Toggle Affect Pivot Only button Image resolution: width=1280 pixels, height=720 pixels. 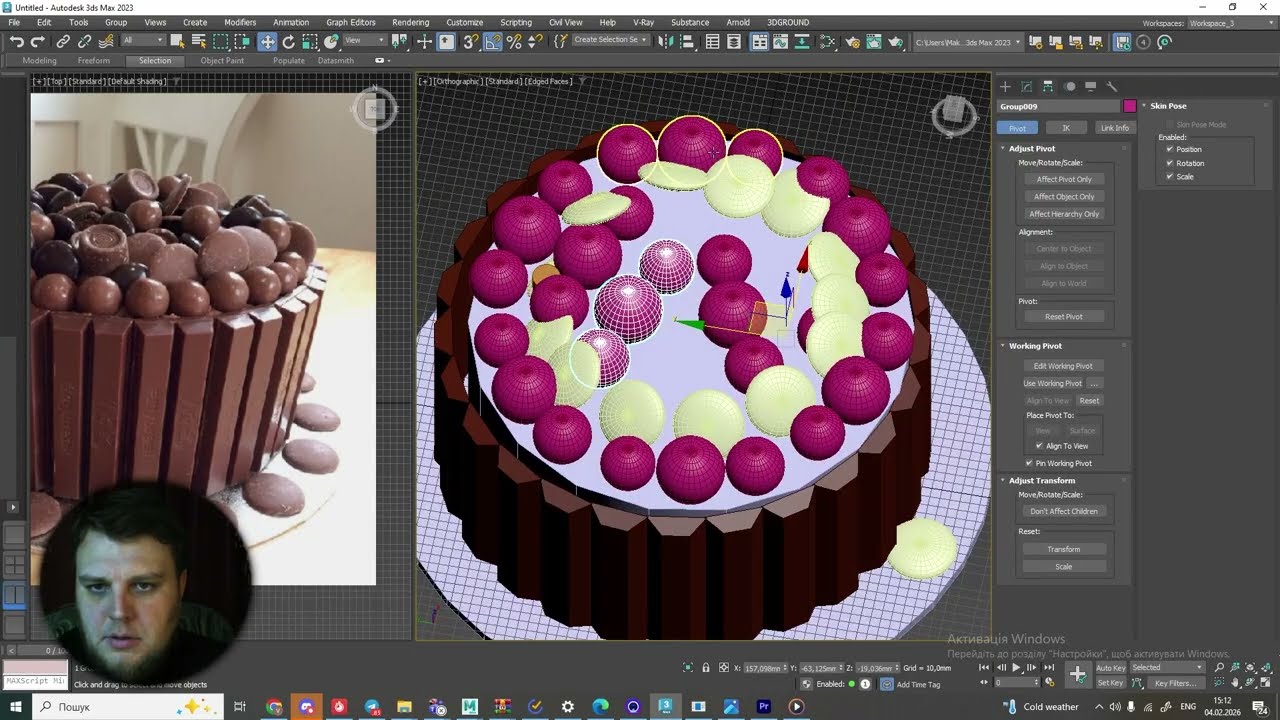coord(1064,179)
